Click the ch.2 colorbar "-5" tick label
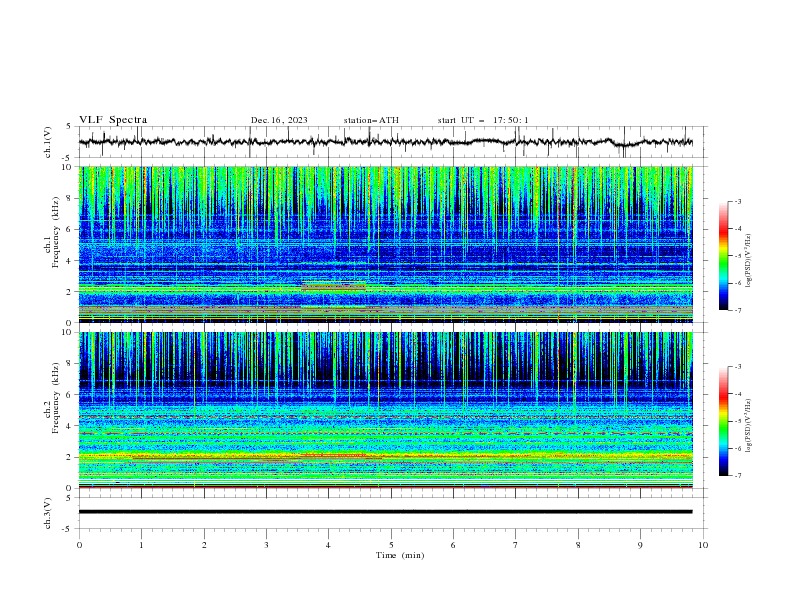The image size is (792, 612). [x=738, y=421]
